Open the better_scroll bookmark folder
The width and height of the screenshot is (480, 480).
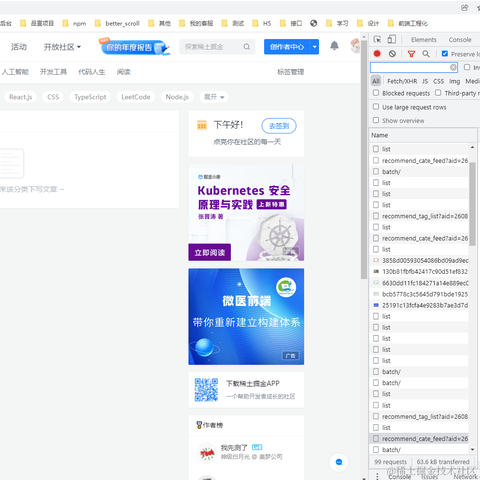pos(117,23)
